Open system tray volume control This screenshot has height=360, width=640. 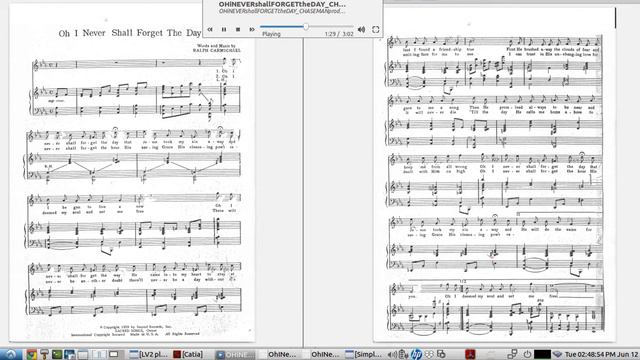(x=392, y=354)
